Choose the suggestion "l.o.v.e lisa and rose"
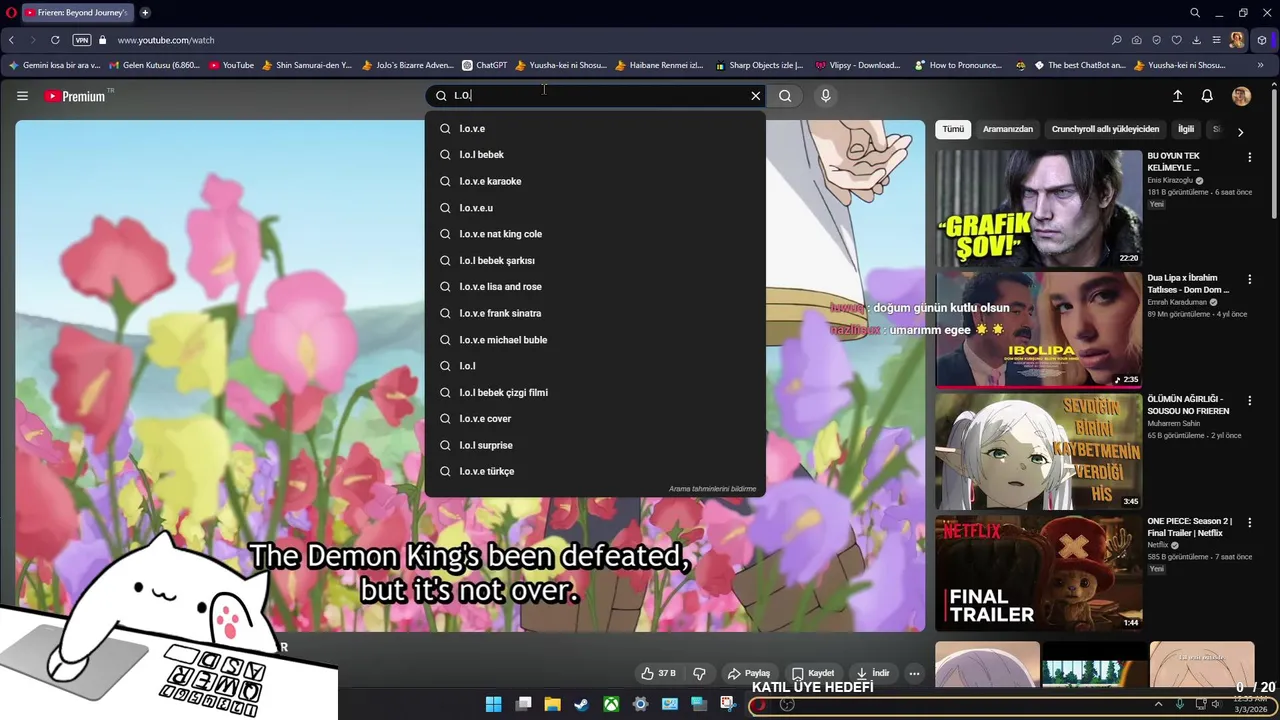 click(x=595, y=287)
